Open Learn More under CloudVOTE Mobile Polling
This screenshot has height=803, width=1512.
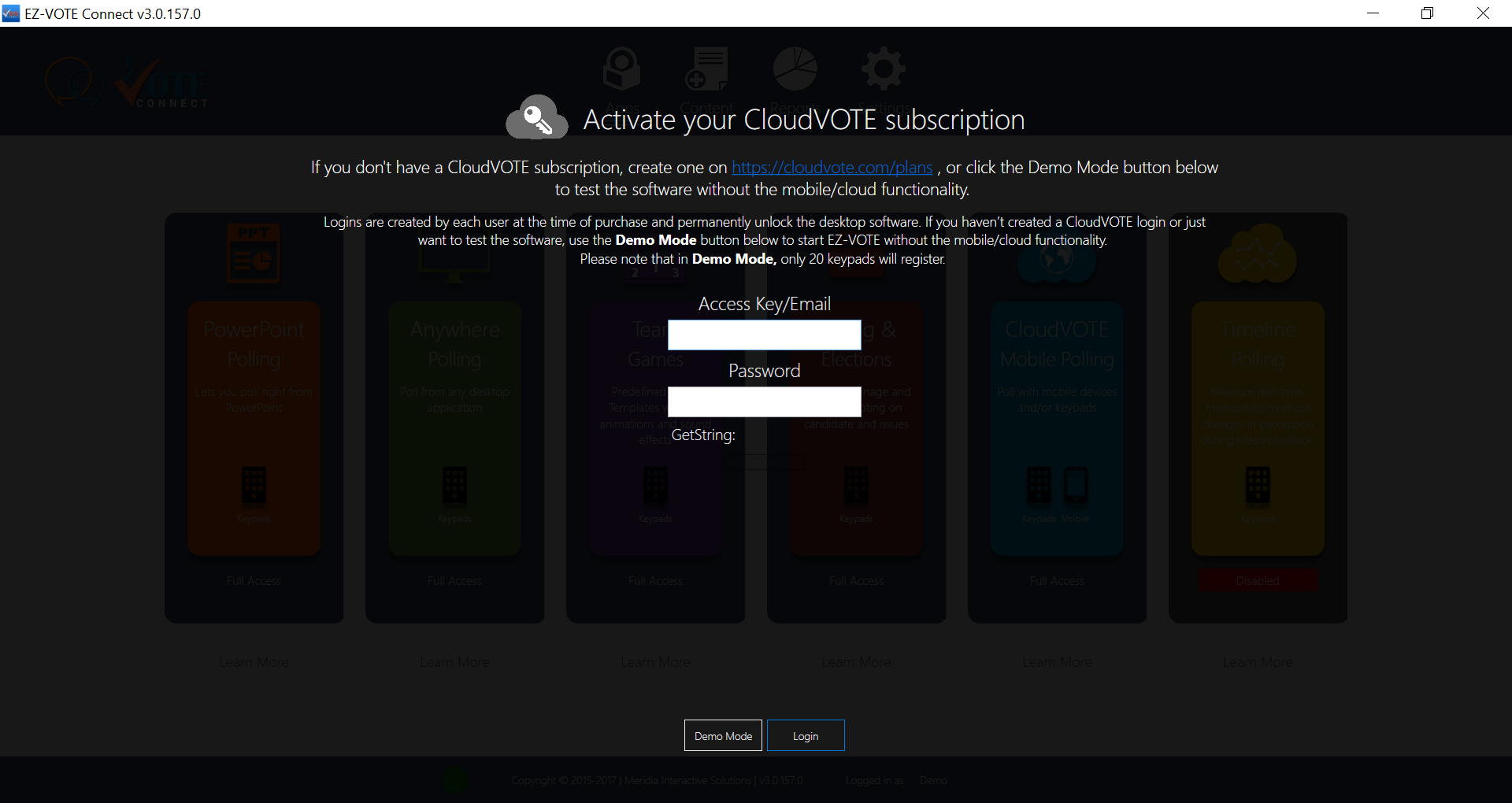pyautogui.click(x=1057, y=662)
